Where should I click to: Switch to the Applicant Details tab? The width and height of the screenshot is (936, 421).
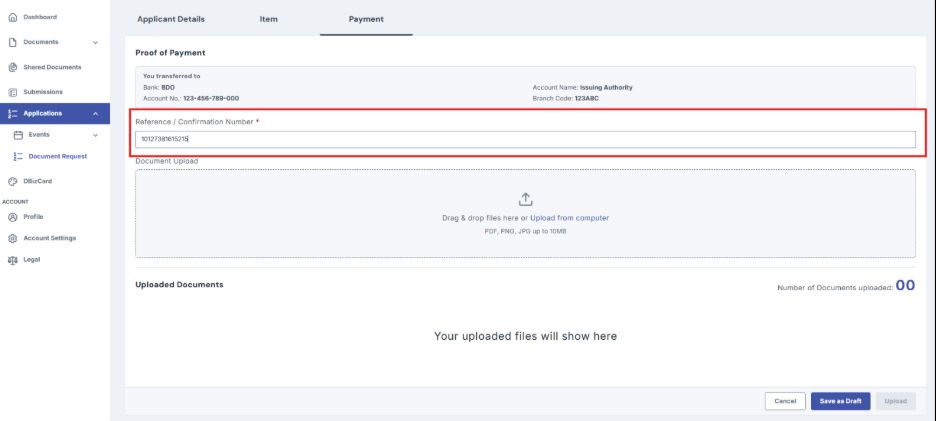pyautogui.click(x=171, y=19)
